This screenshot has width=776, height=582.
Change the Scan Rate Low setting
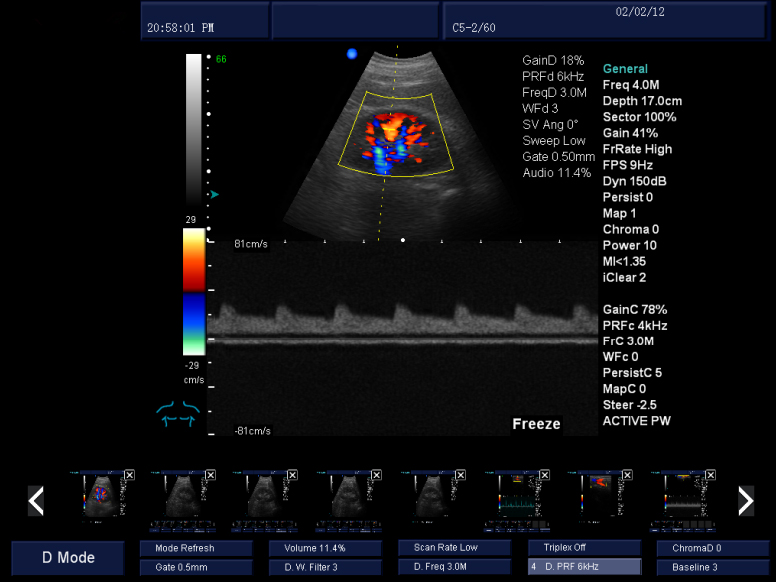[x=454, y=548]
